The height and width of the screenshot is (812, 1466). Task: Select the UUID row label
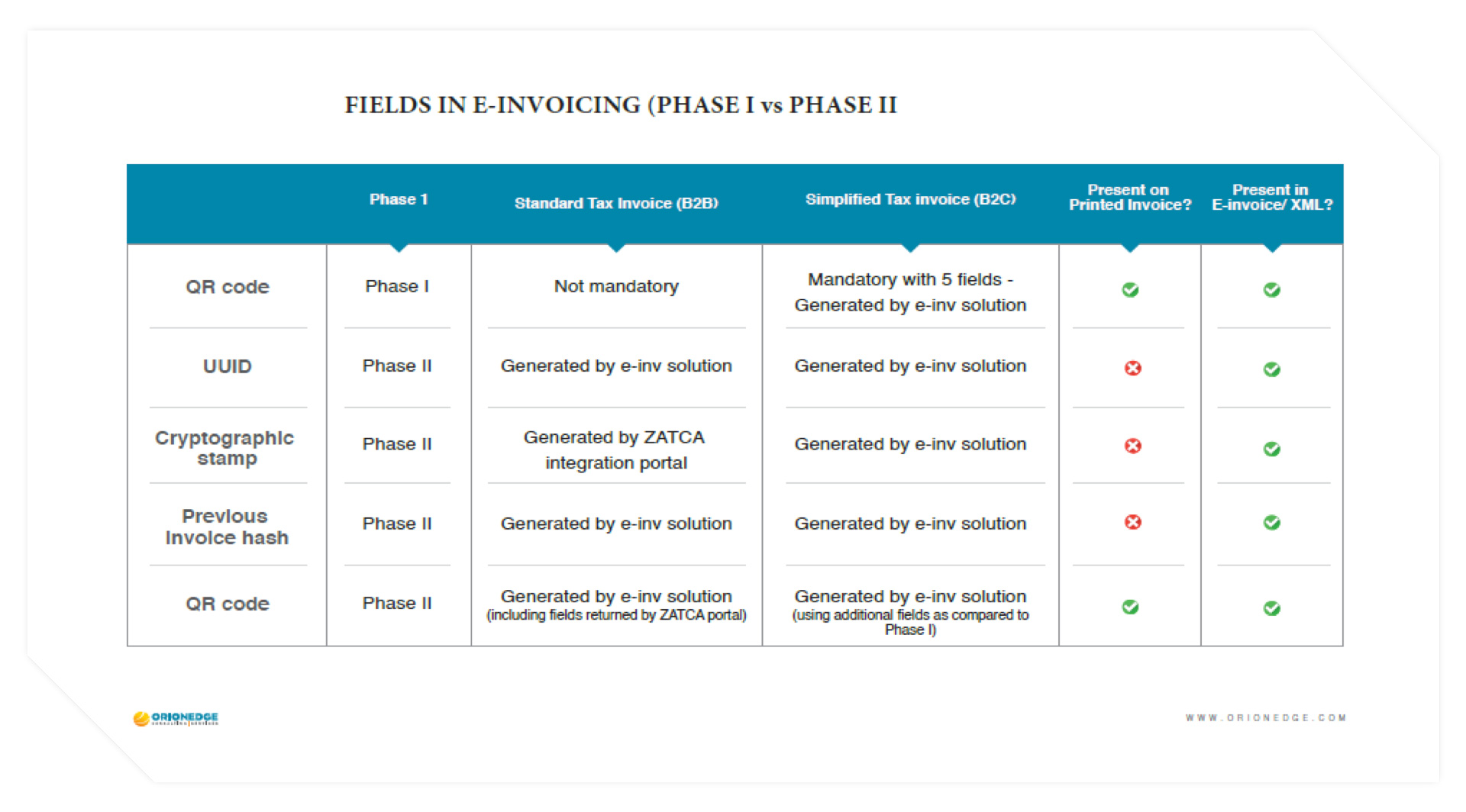tap(227, 366)
